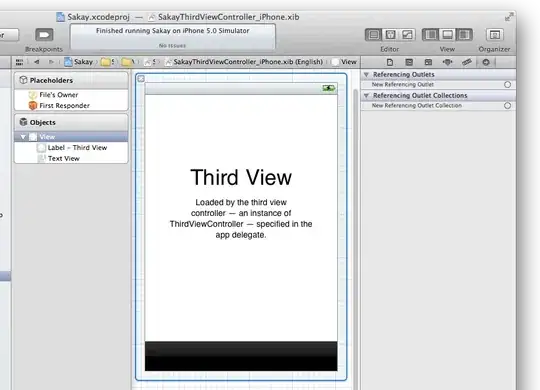The height and width of the screenshot is (390, 540).
Task: Click the simulated status bar battery icon
Action: tap(329, 88)
